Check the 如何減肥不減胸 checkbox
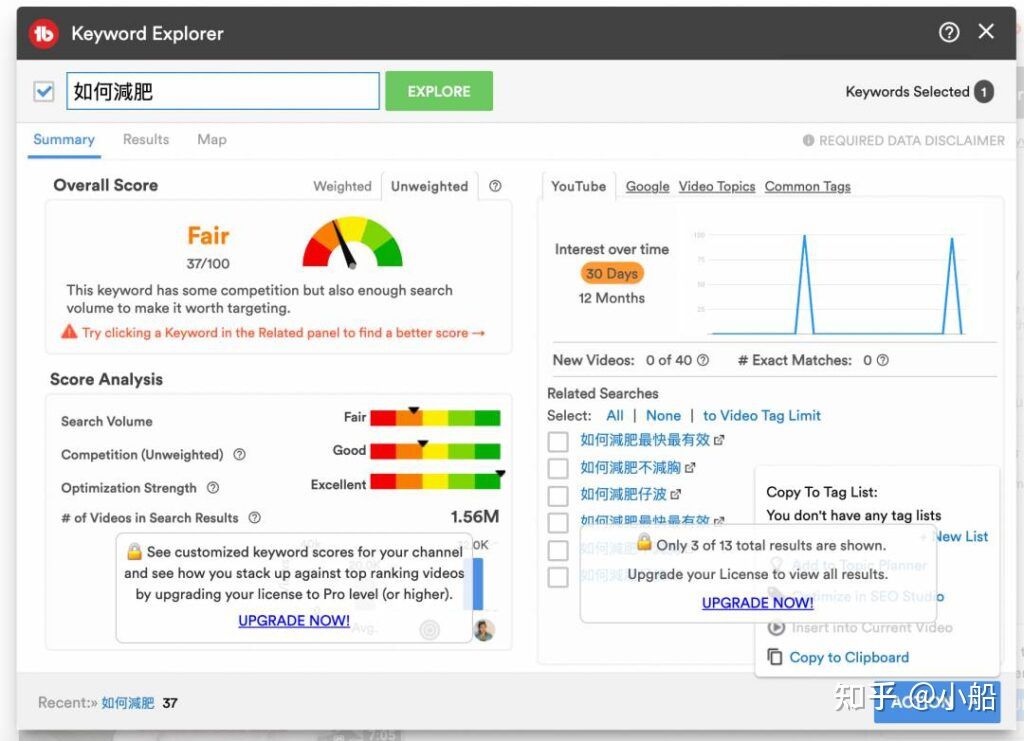1024x741 pixels. point(558,468)
